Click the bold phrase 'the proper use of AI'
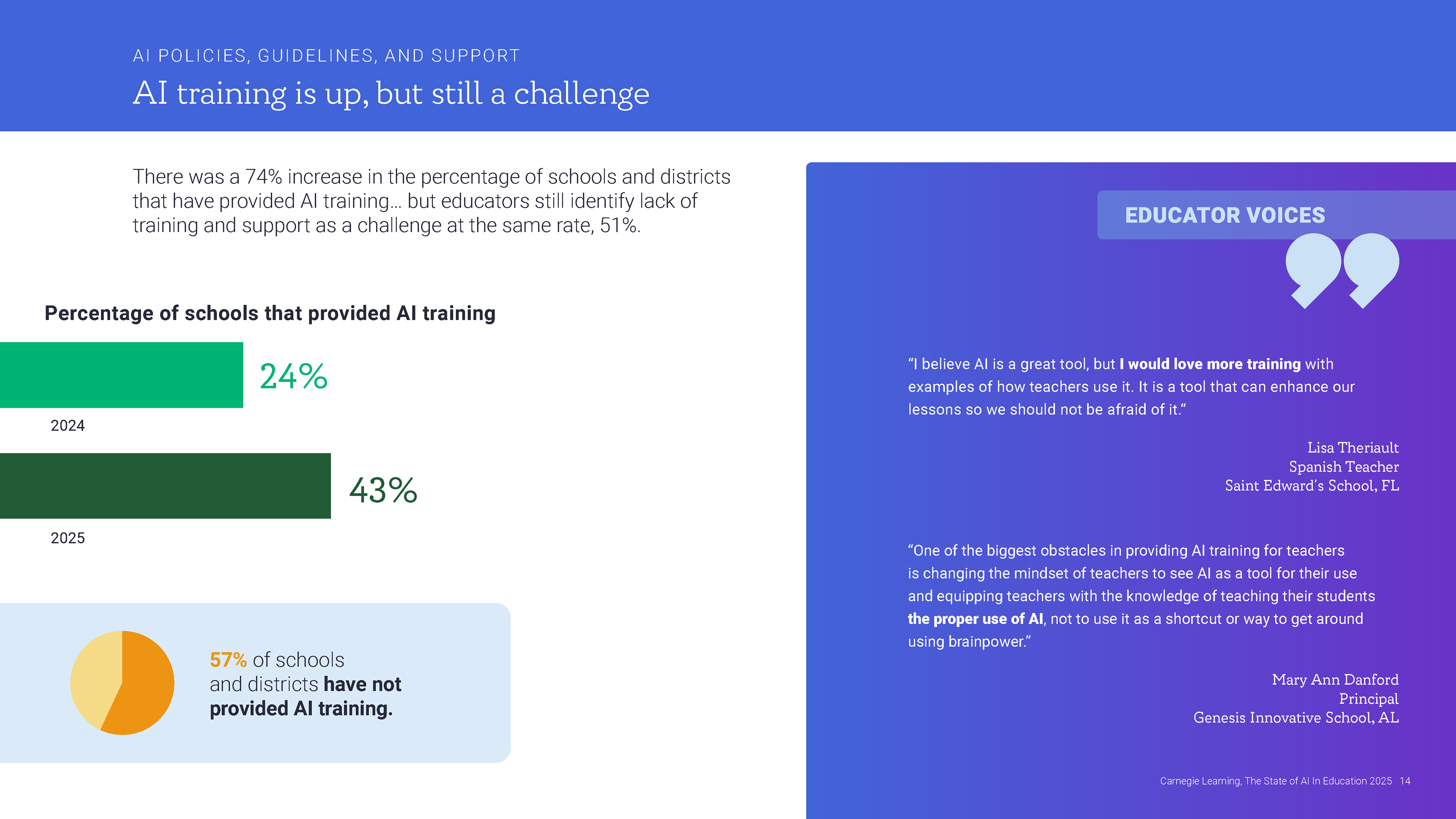 (x=976, y=619)
